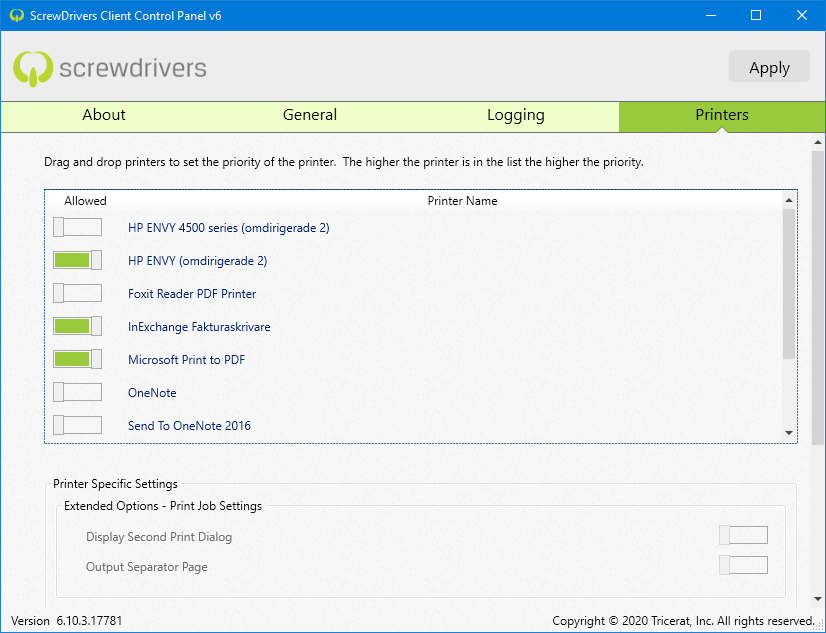
Task: Enable HP ENVY 4500 series printer toggle
Action: click(x=77, y=228)
